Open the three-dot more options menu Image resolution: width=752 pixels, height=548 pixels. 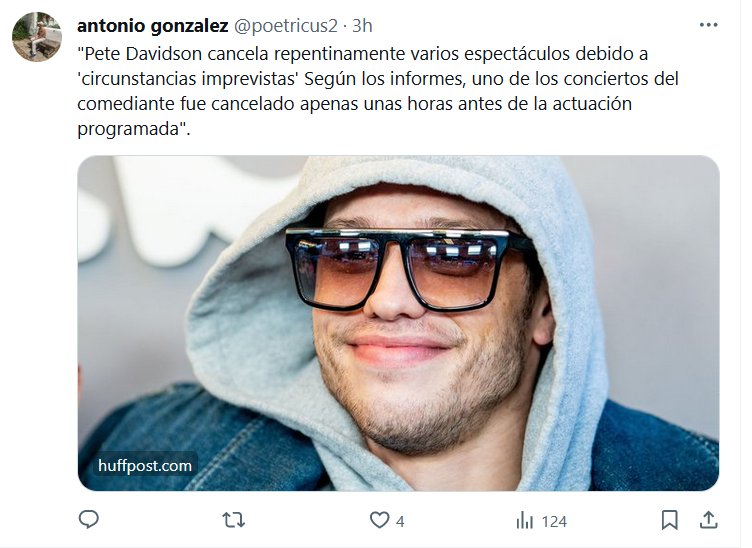coord(708,25)
